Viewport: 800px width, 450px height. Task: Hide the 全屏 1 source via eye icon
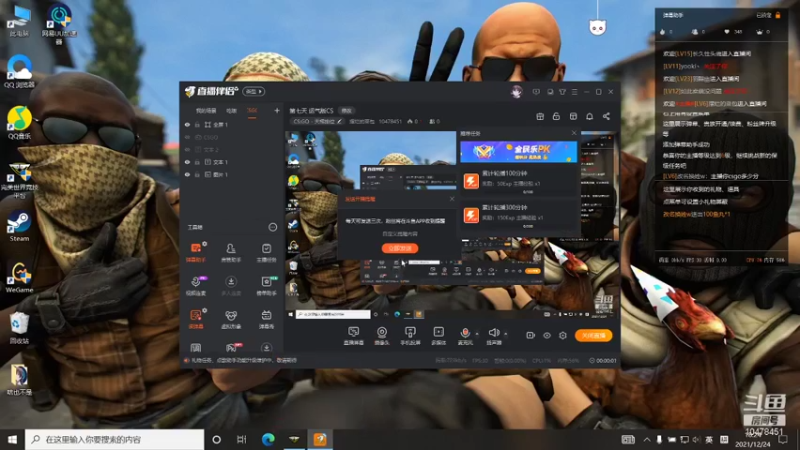pos(187,124)
